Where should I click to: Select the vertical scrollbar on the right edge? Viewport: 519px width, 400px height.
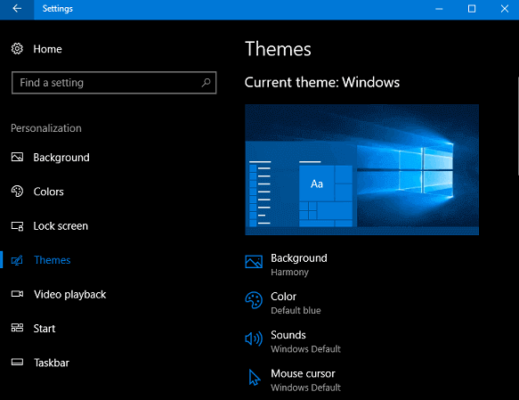tap(517, 126)
